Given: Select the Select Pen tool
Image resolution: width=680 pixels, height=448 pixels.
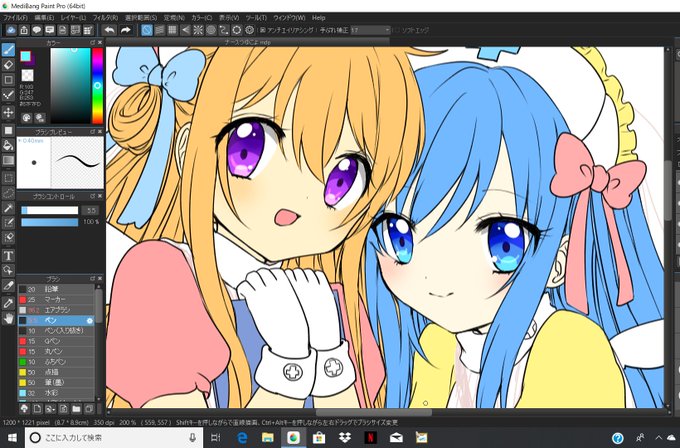Looking at the screenshot, I should point(8,222).
